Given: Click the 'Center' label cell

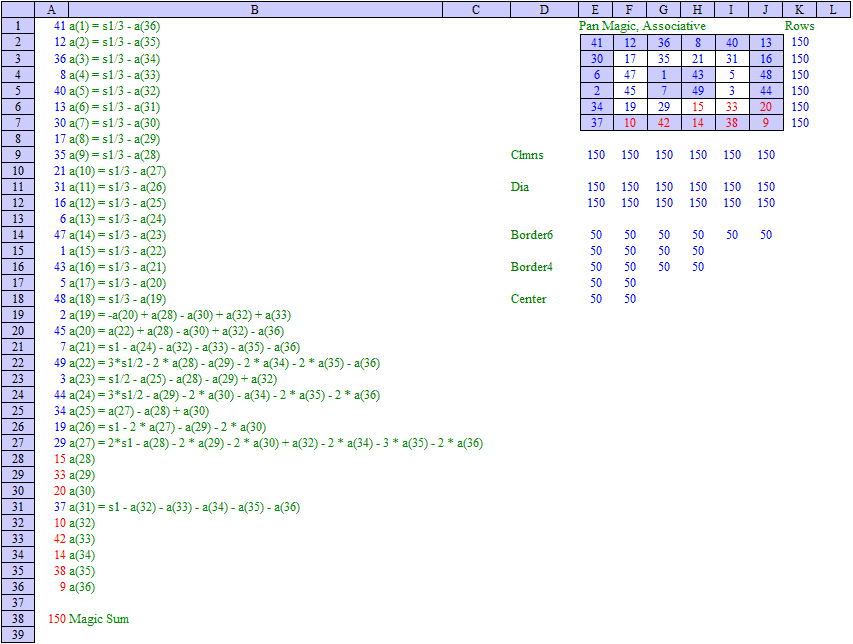Looking at the screenshot, I should point(528,299).
